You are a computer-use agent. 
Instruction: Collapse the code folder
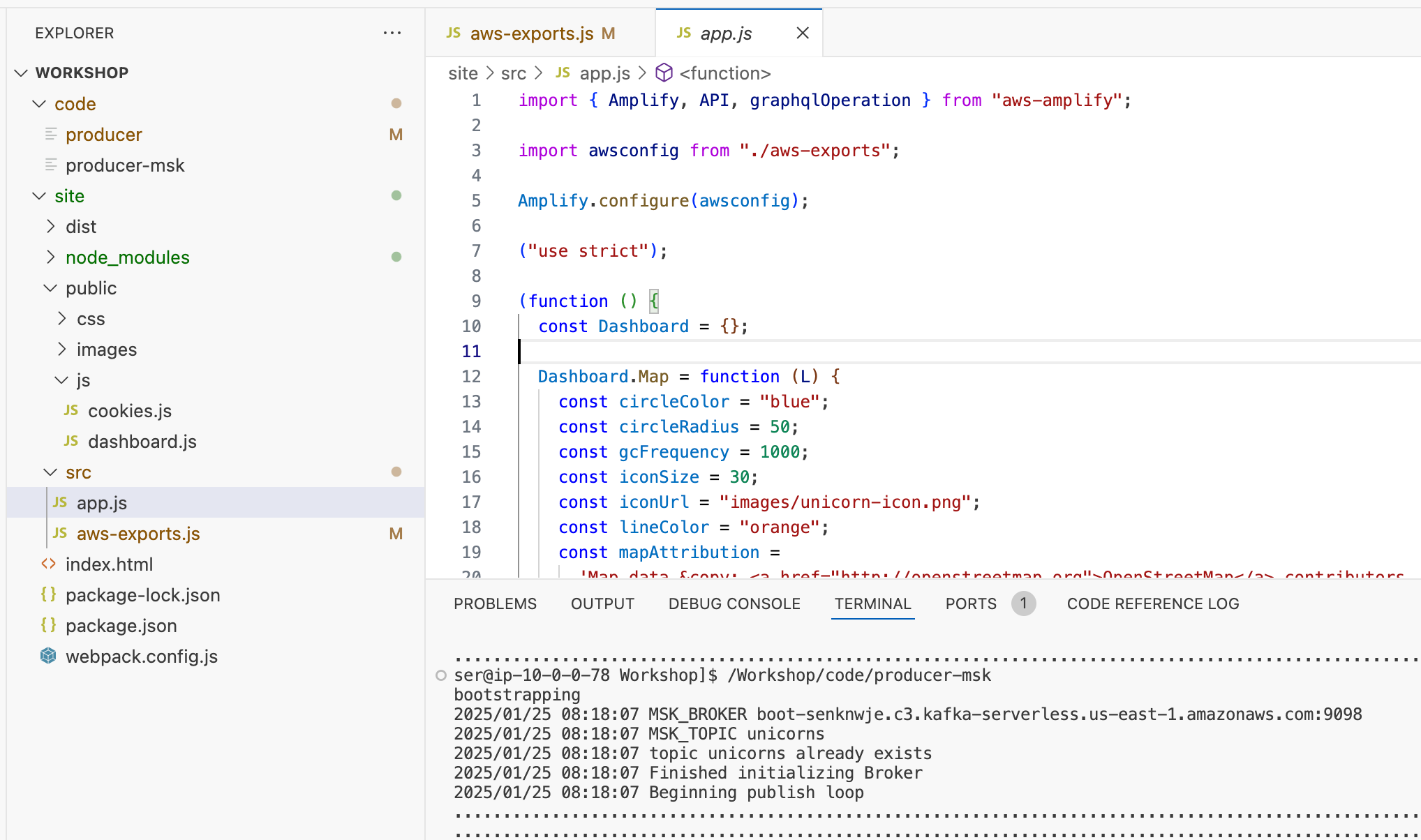pos(39,103)
